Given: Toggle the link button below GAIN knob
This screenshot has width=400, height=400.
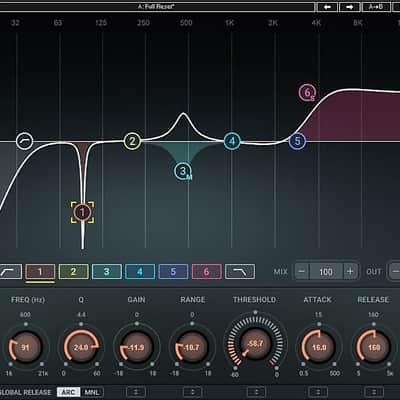Looking at the screenshot, I should (136, 392).
